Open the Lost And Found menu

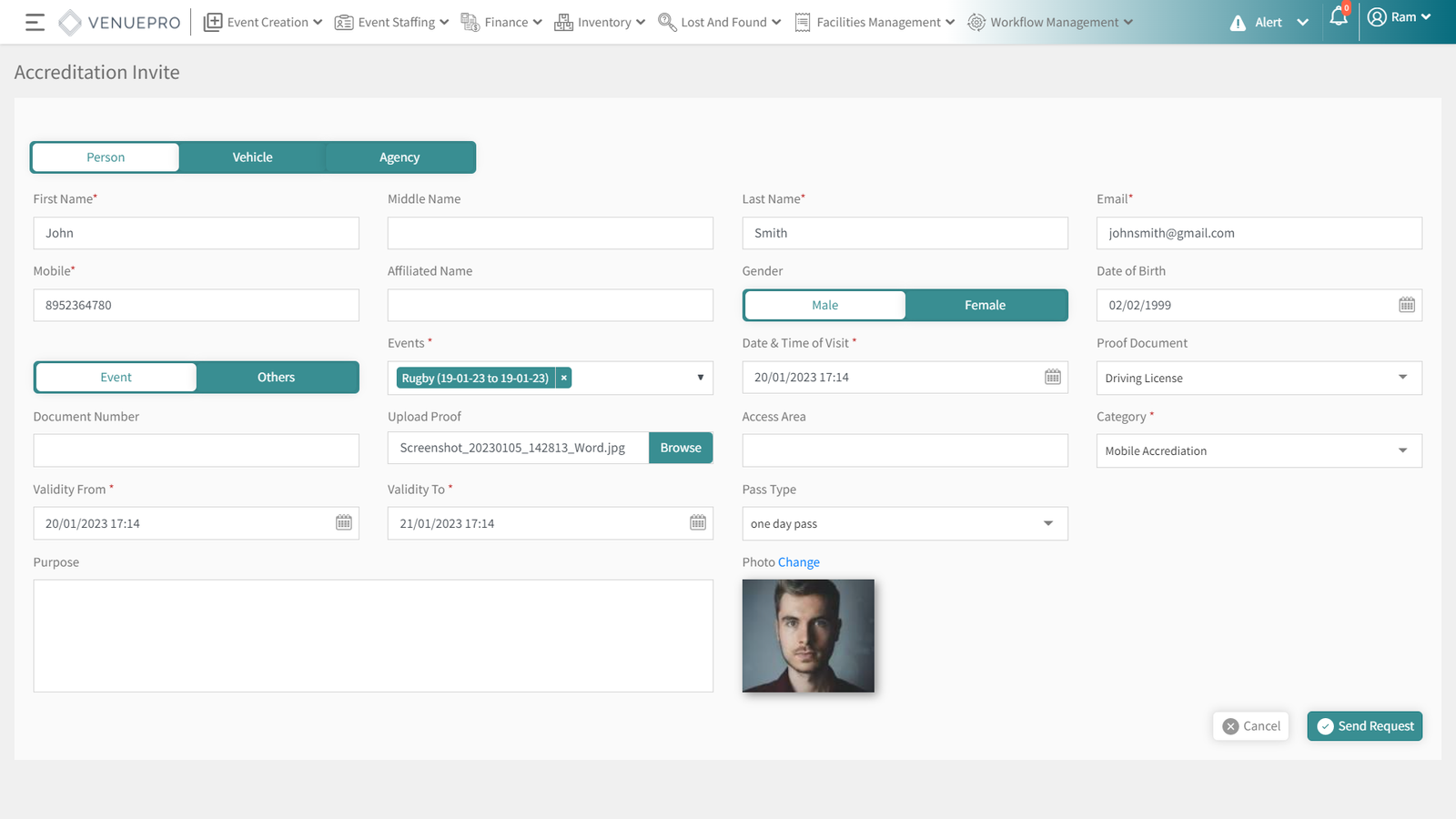[x=719, y=23]
